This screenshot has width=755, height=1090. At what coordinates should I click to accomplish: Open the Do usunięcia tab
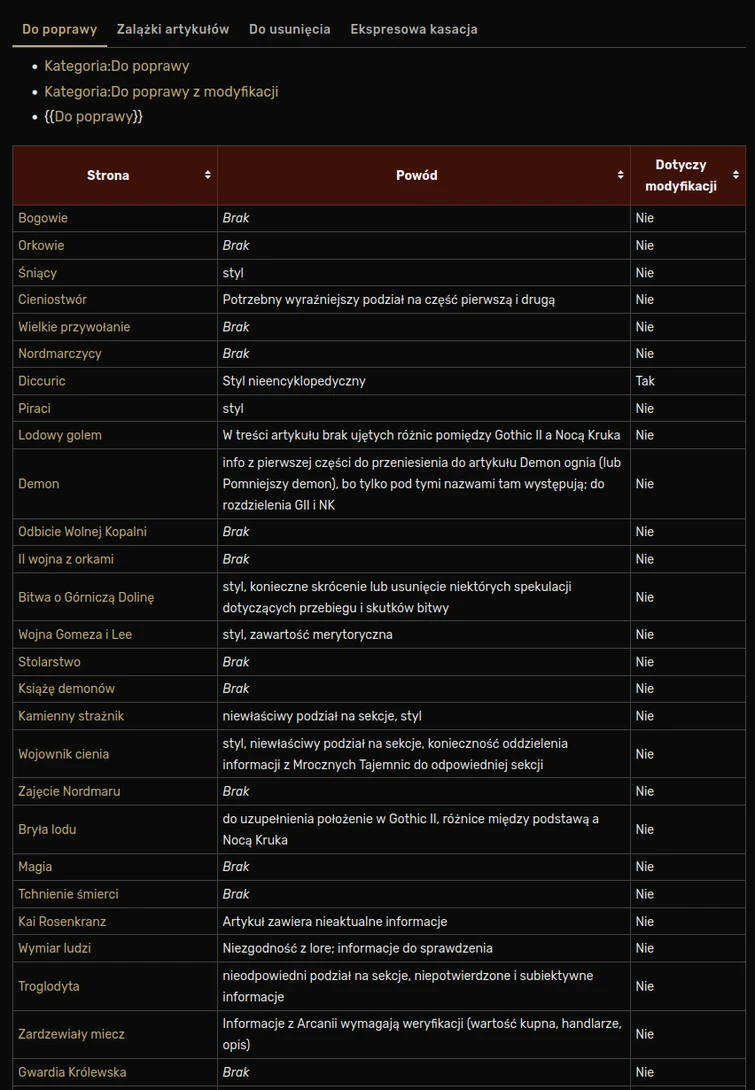tap(290, 29)
